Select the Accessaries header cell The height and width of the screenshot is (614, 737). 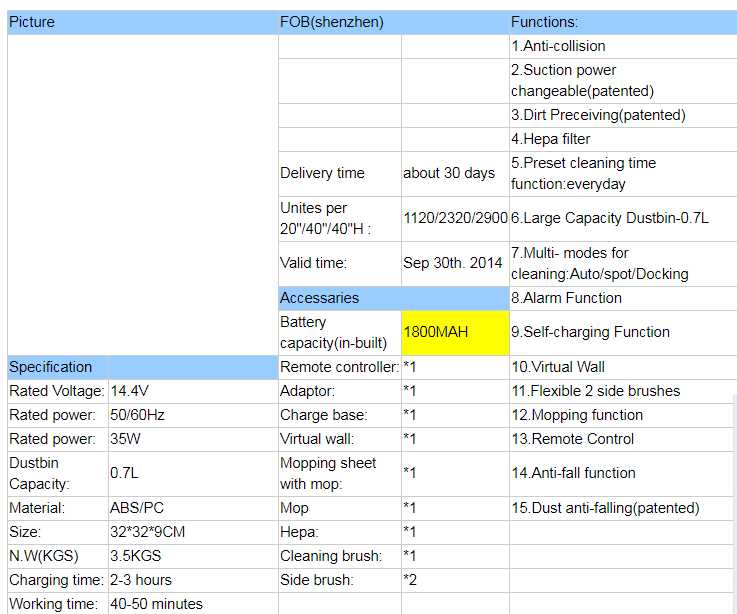point(393,298)
